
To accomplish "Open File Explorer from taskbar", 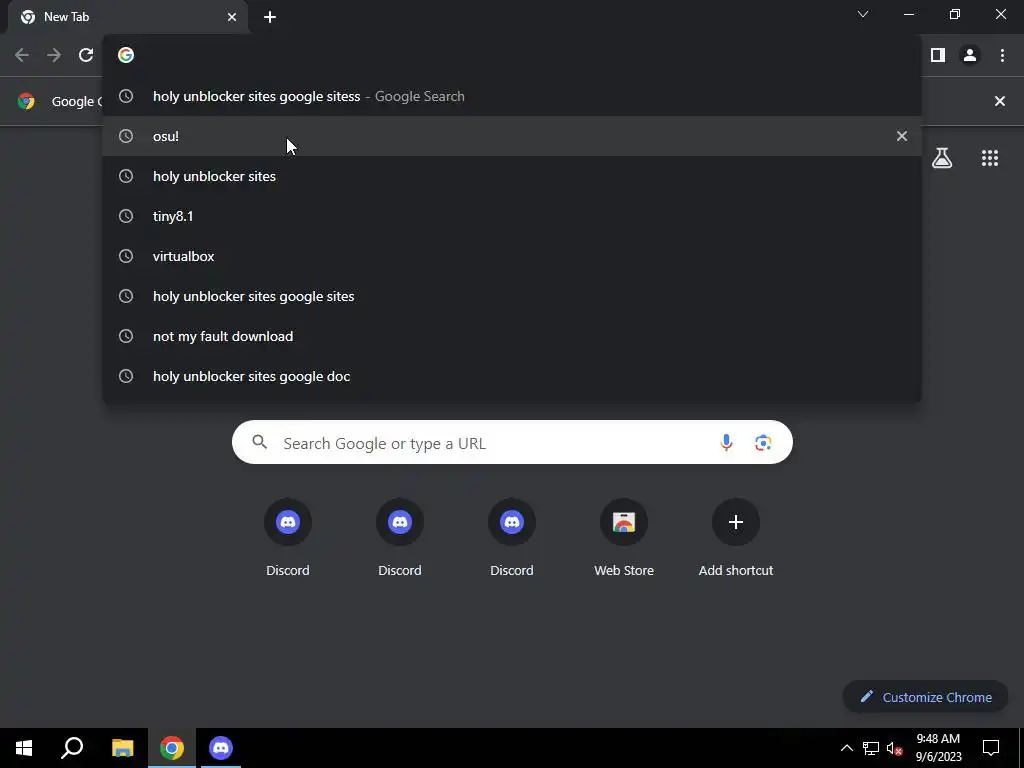I will coord(122,748).
